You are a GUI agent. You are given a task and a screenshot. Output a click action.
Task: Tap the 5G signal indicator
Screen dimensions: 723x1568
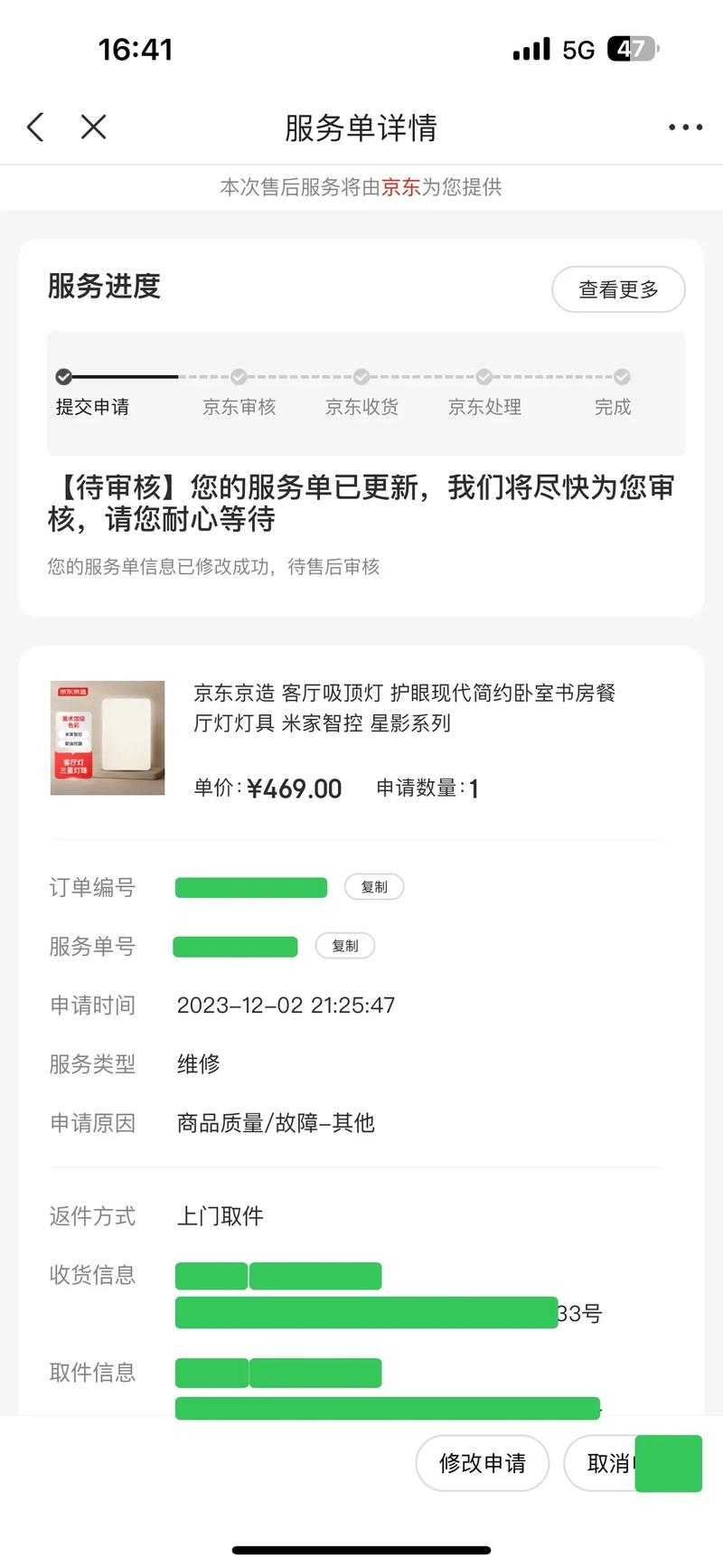tap(576, 49)
